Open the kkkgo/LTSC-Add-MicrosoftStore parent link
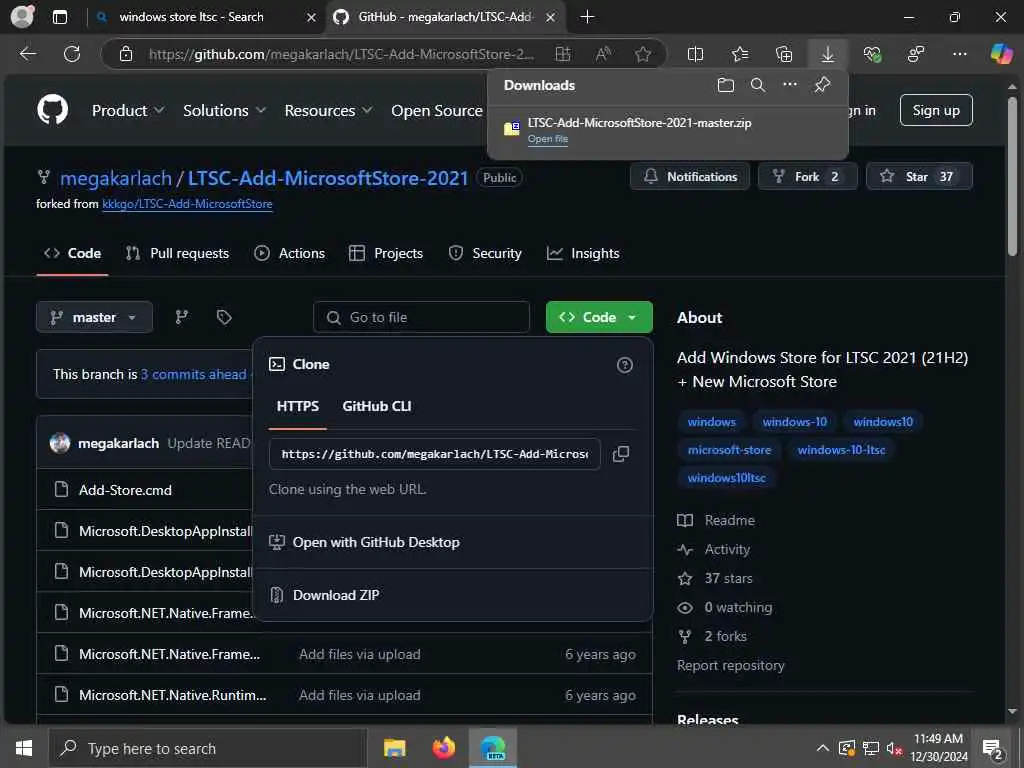The width and height of the screenshot is (1024, 768). click(187, 204)
